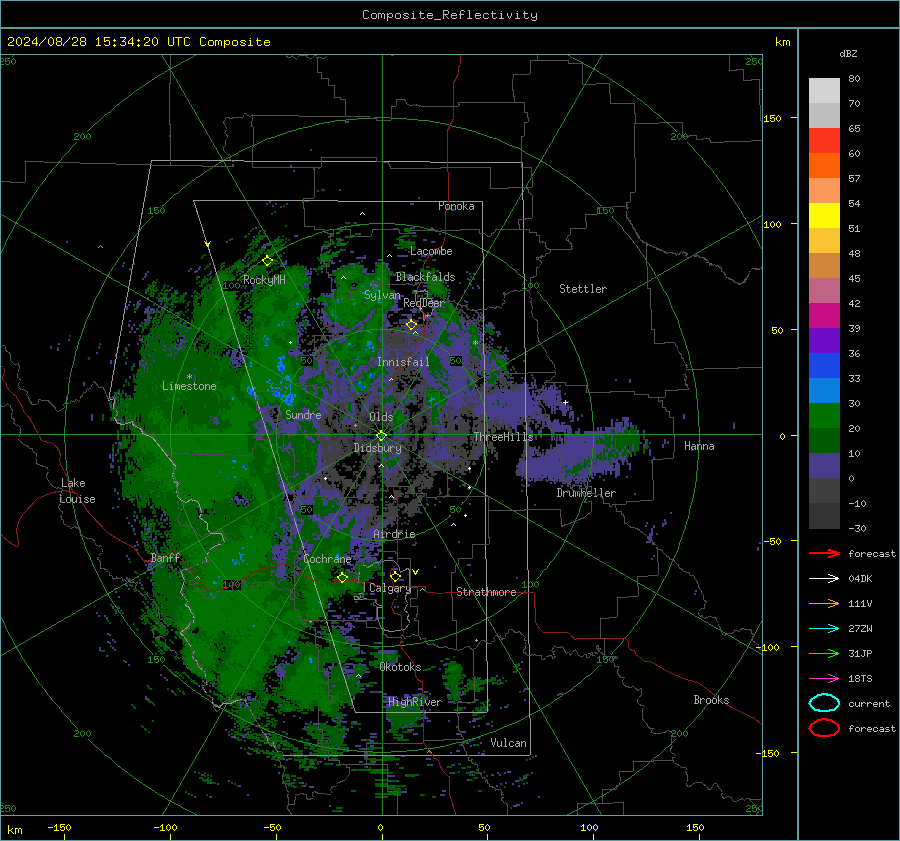The width and height of the screenshot is (900, 841).
Task: Click the yellow diamond marker above RockyMH
Action: 267,261
